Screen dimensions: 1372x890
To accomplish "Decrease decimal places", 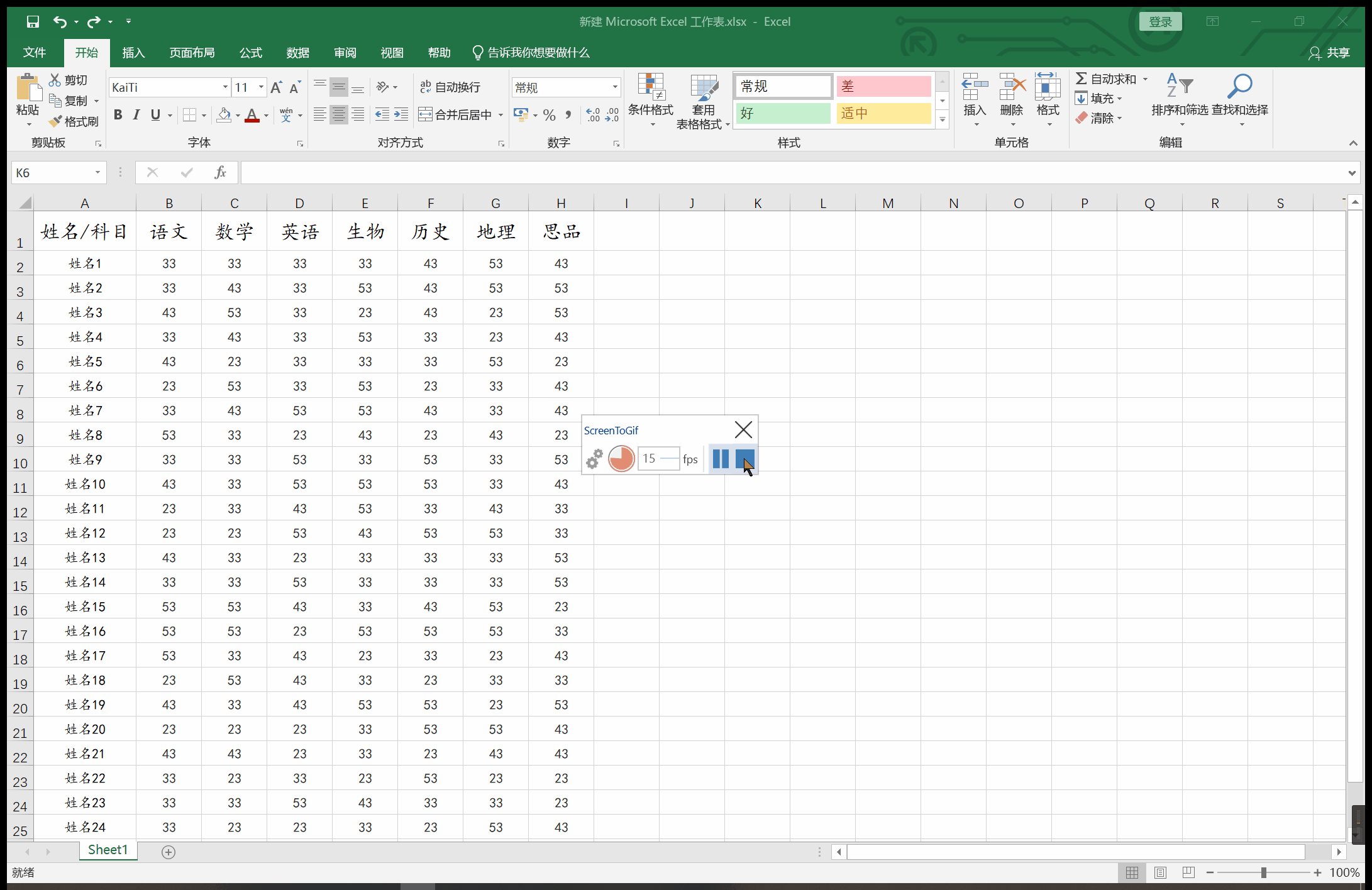I will 612,115.
